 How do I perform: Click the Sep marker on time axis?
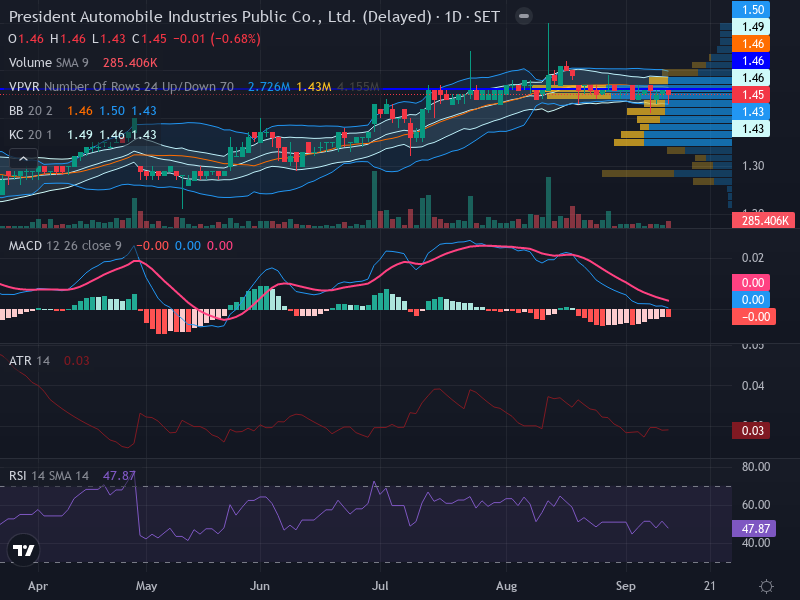(x=626, y=586)
